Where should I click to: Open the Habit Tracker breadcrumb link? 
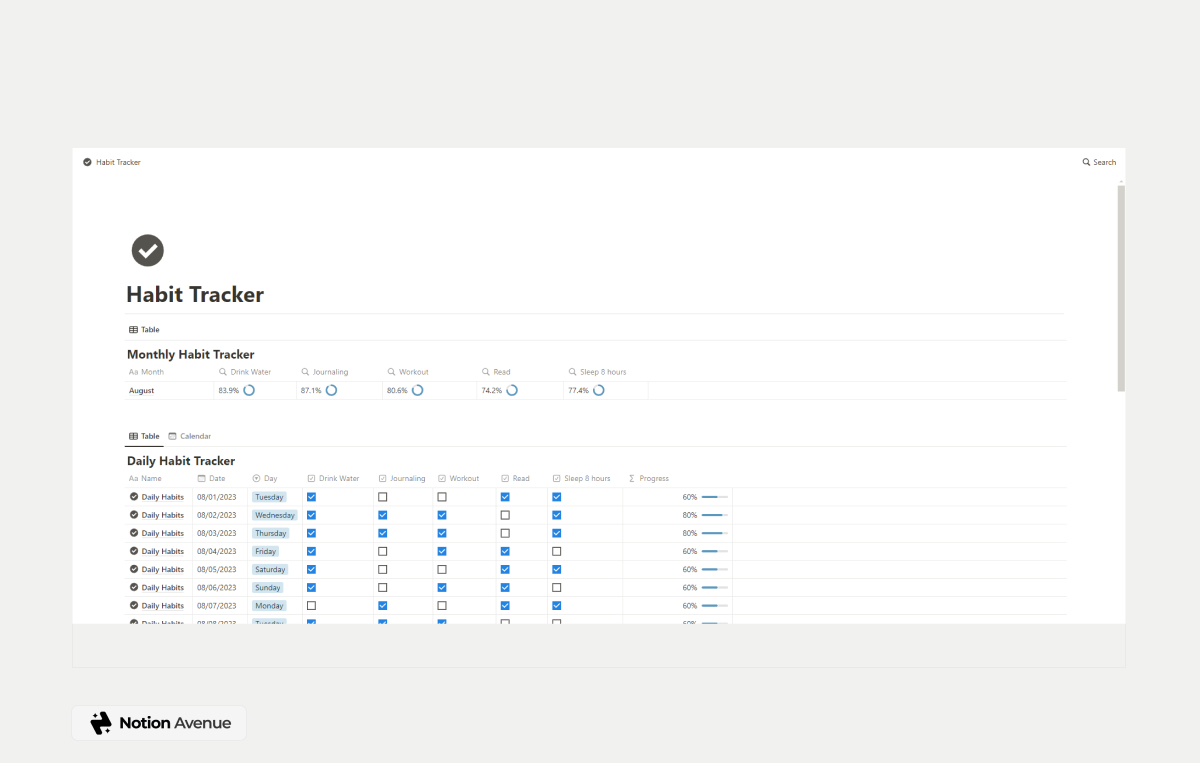pos(117,162)
